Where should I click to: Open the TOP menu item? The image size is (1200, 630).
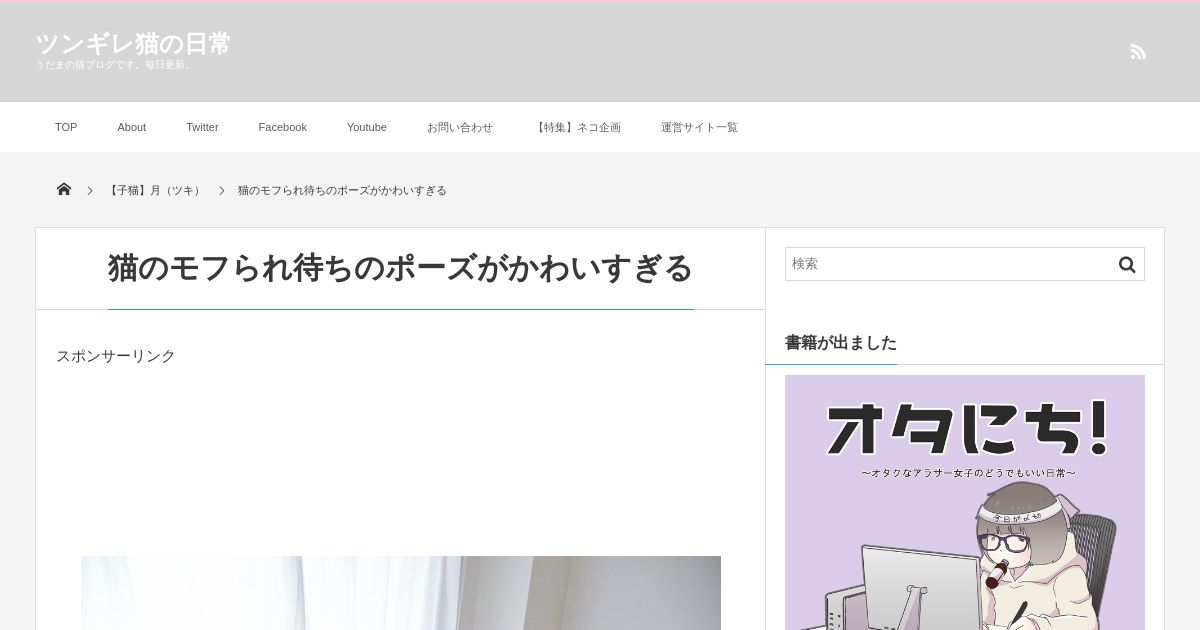66,127
